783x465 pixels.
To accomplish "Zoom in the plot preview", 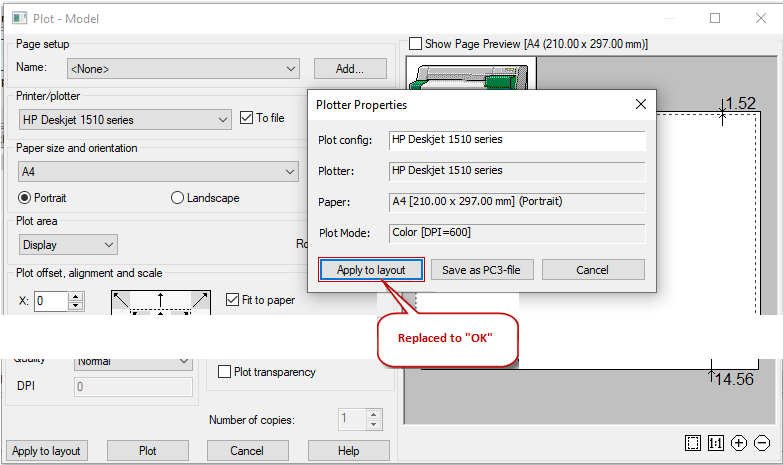I will [739, 443].
